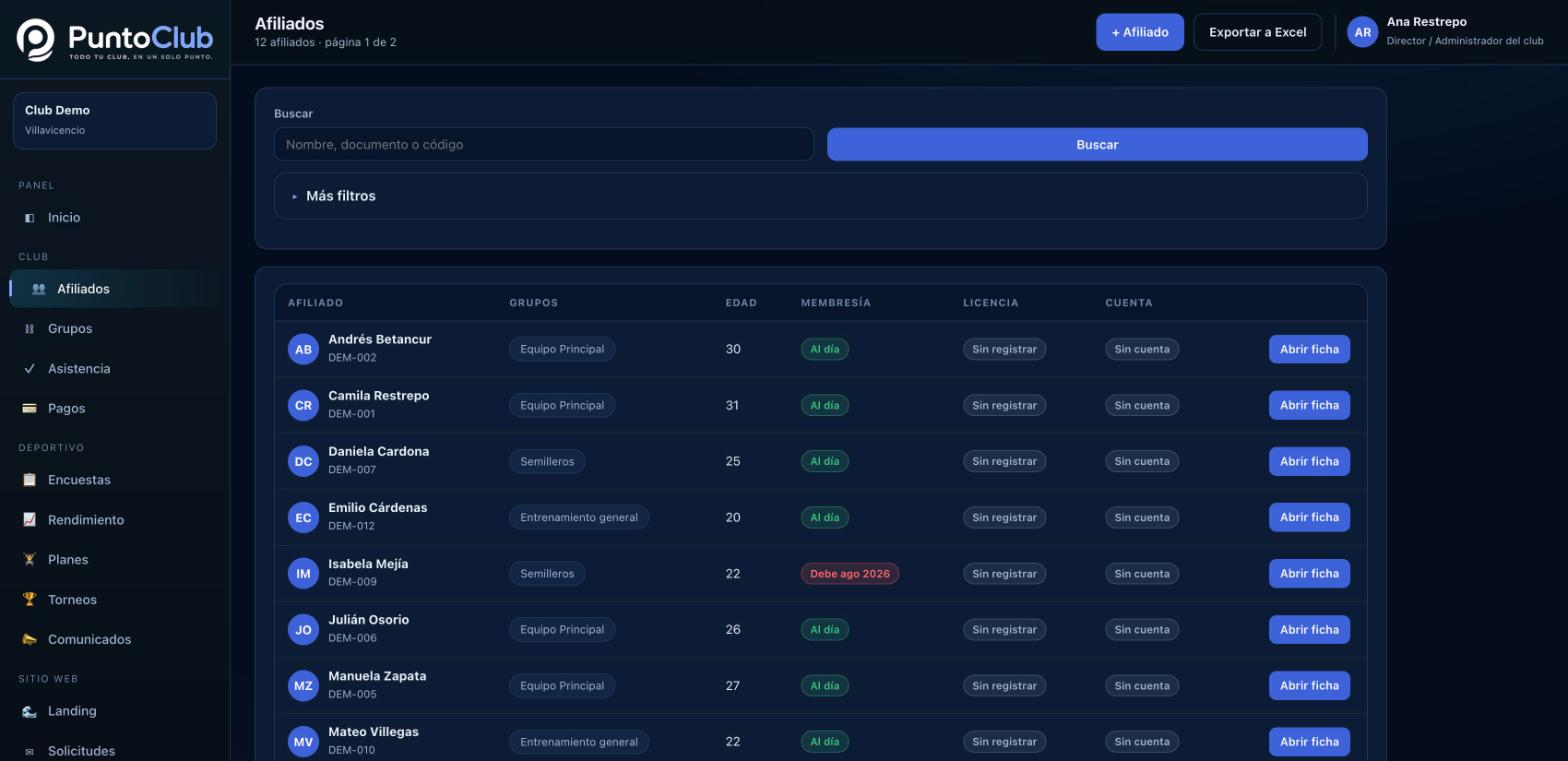This screenshot has width=1568, height=761.
Task: Focus the Nombre, documento o código field
Action: [544, 144]
